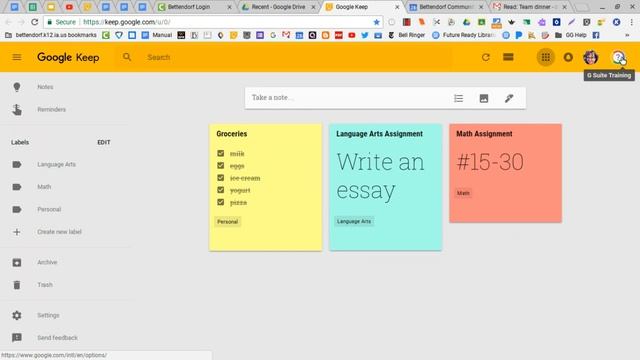Open the Future Ready Librarians bookmark
640x360 pixels.
tap(464, 35)
